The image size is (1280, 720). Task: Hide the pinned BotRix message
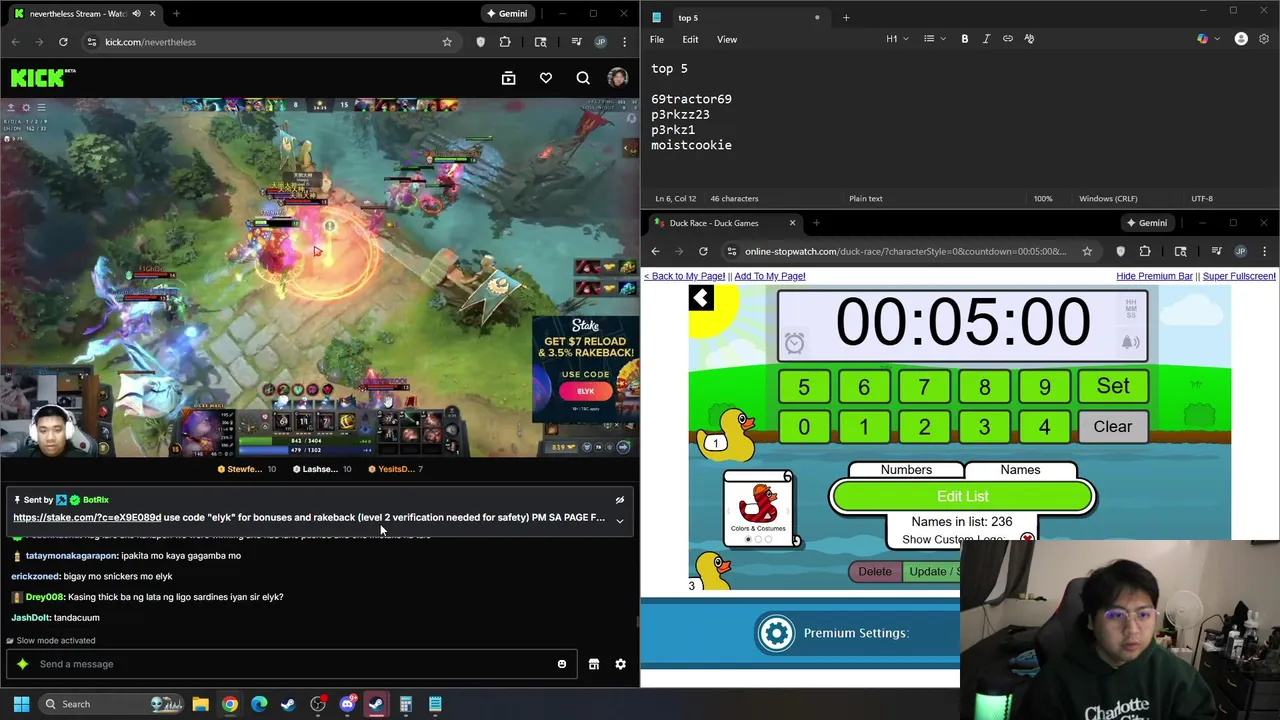(x=620, y=500)
